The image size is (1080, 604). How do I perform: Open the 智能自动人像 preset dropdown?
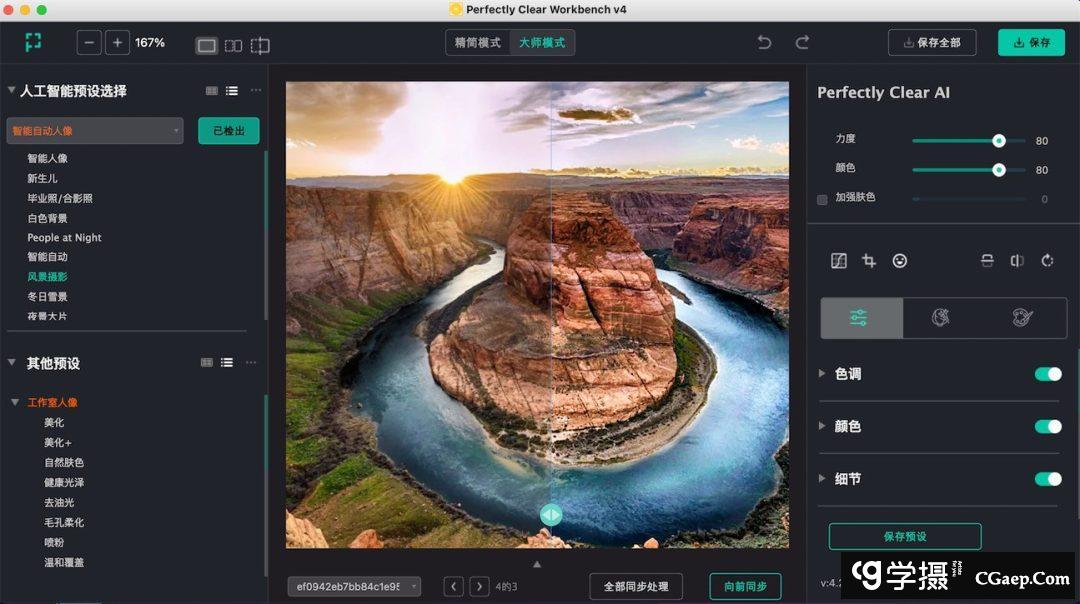tap(95, 131)
